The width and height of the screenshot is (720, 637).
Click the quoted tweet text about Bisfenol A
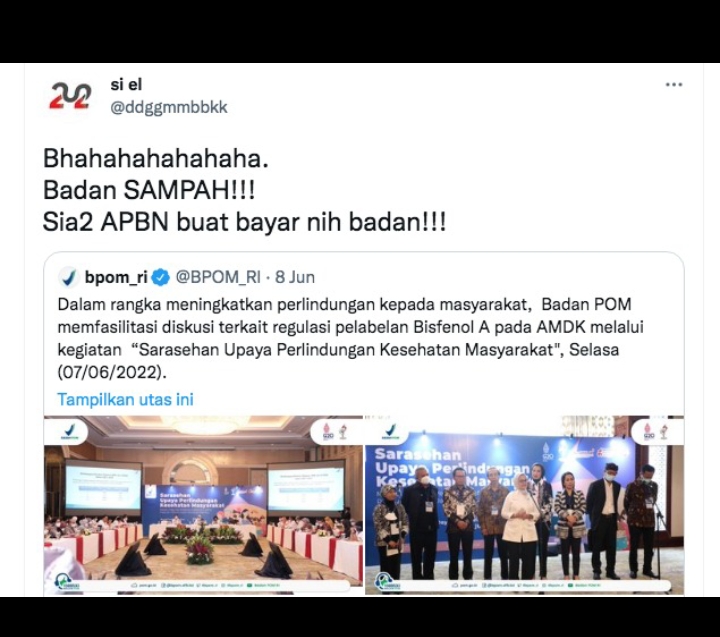click(x=350, y=338)
